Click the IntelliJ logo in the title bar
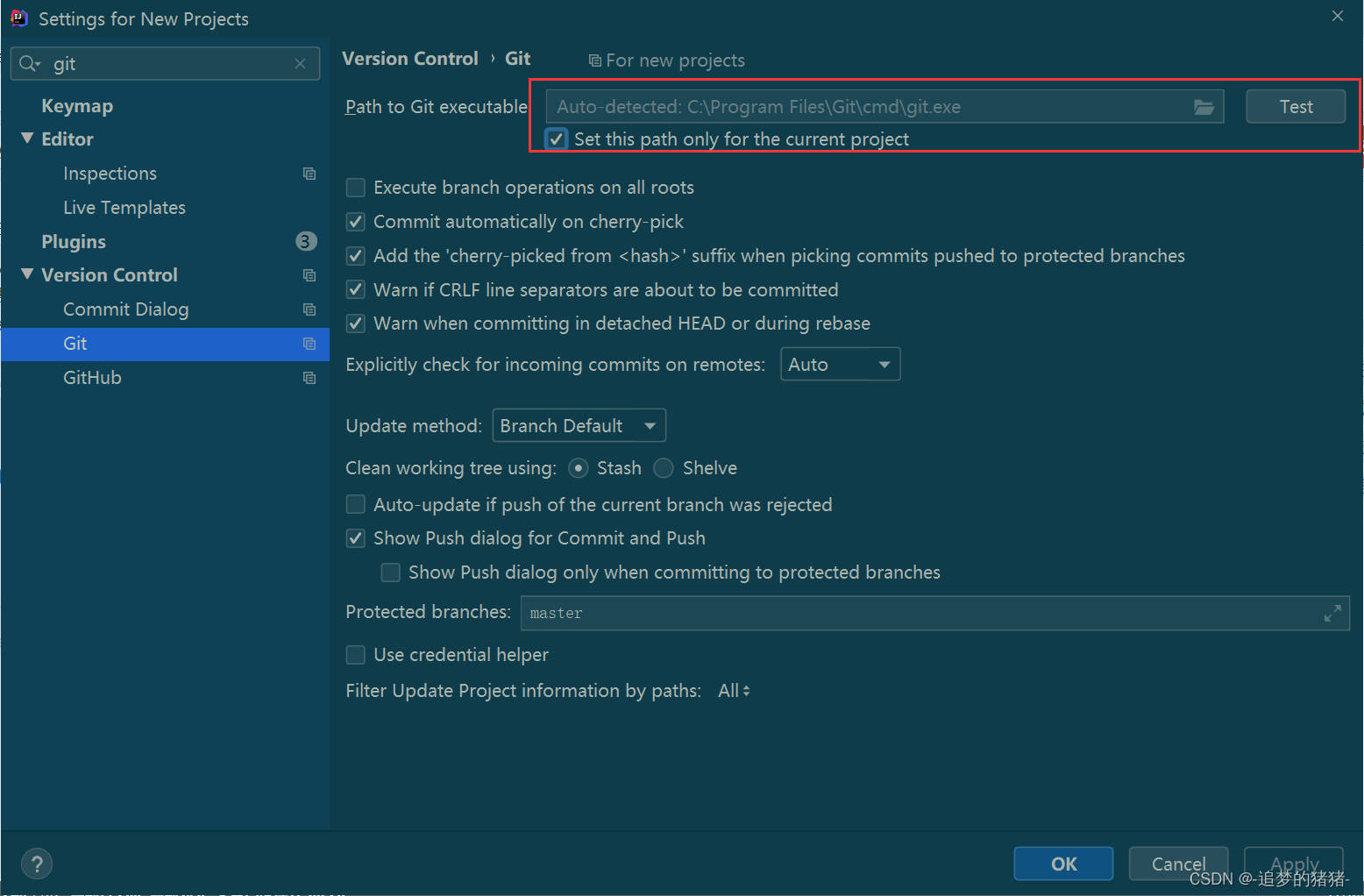This screenshot has height=896, width=1364. (19, 18)
